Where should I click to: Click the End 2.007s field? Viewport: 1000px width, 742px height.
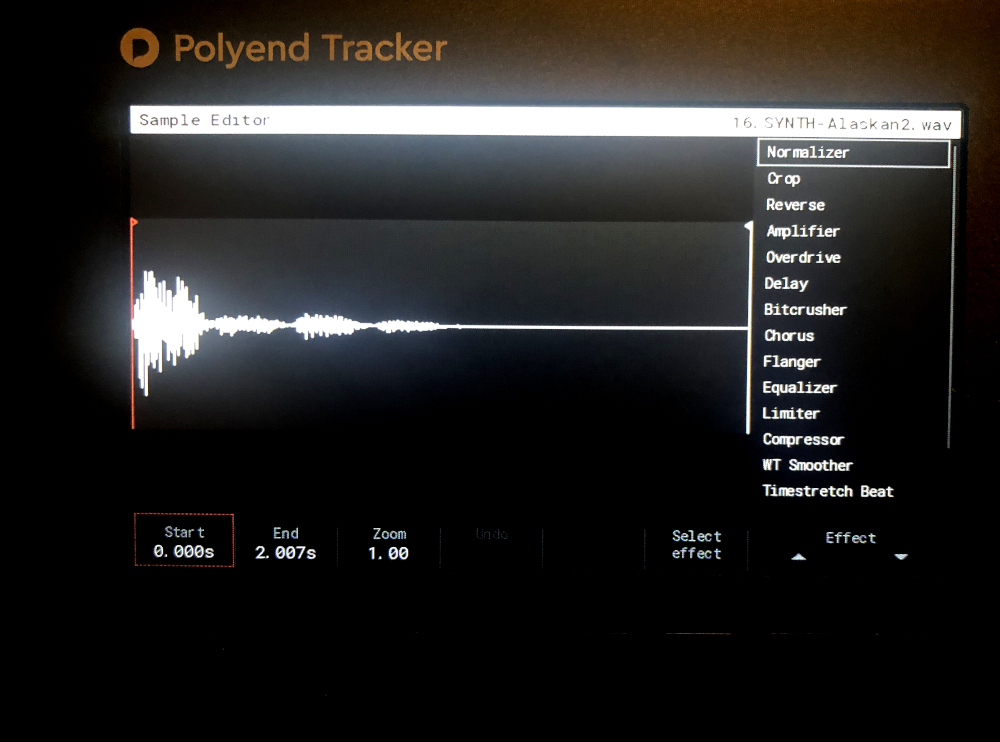[286, 543]
